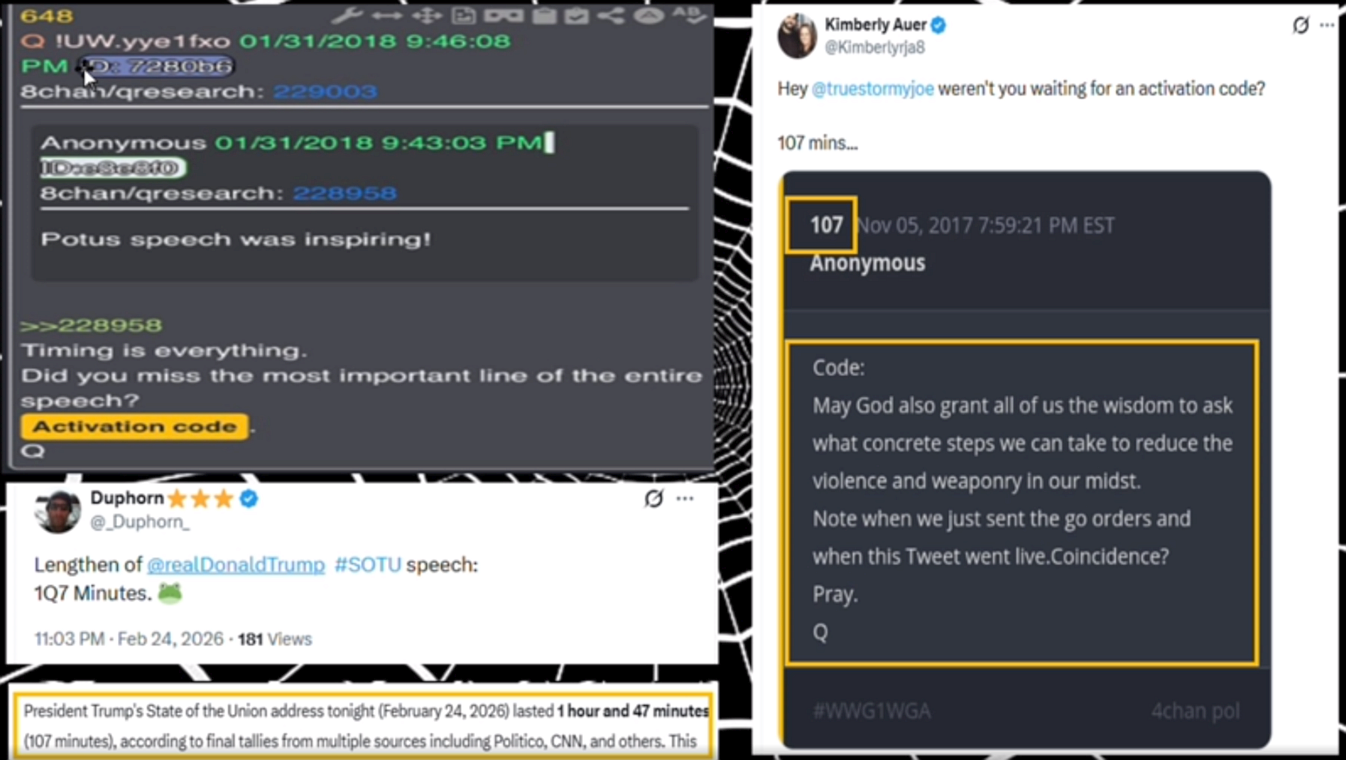
Task: Click the four-way move arrows icon
Action: point(427,16)
